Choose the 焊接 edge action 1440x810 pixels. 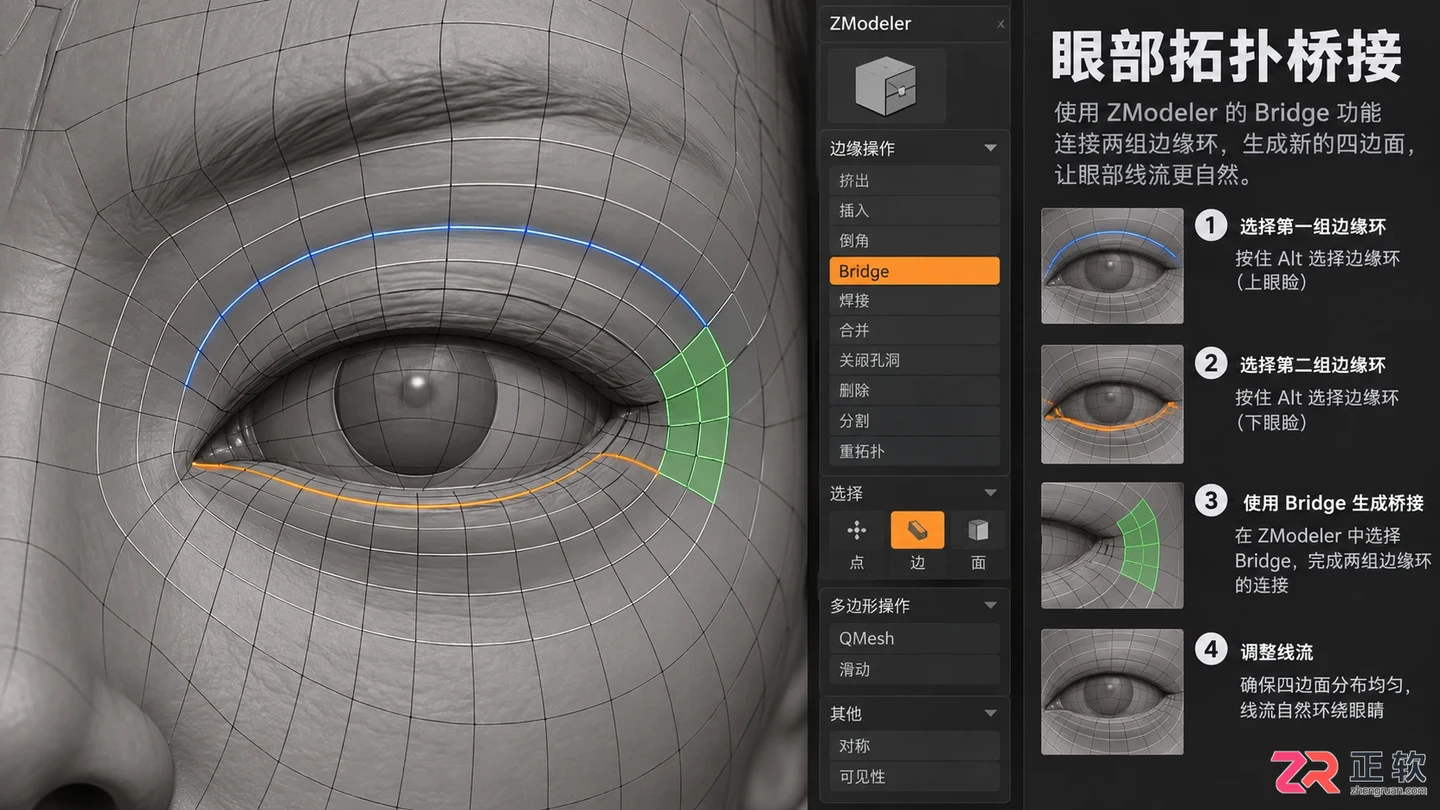pyautogui.click(x=914, y=301)
